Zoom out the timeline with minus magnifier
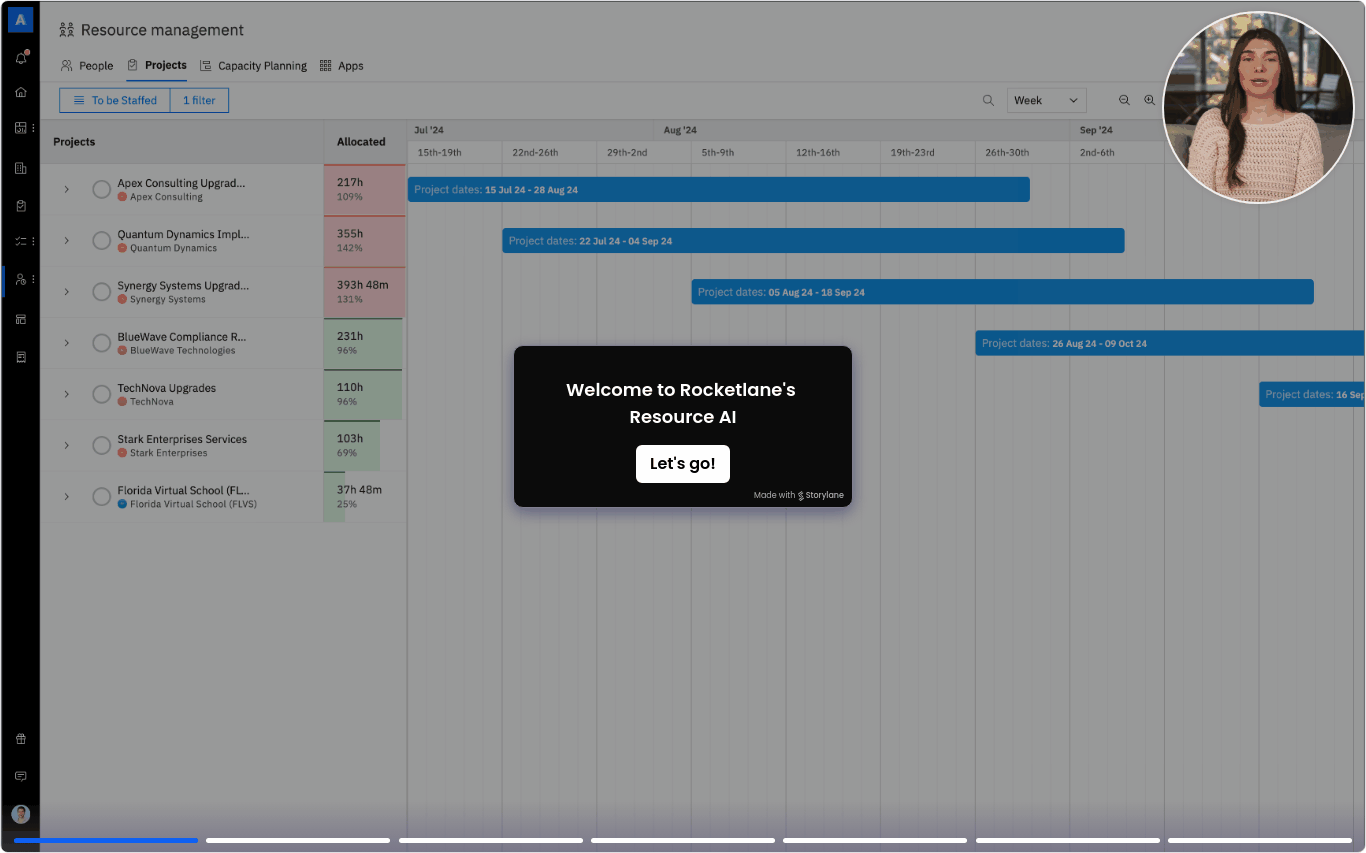Image resolution: width=1366 pixels, height=853 pixels. [x=1124, y=100]
